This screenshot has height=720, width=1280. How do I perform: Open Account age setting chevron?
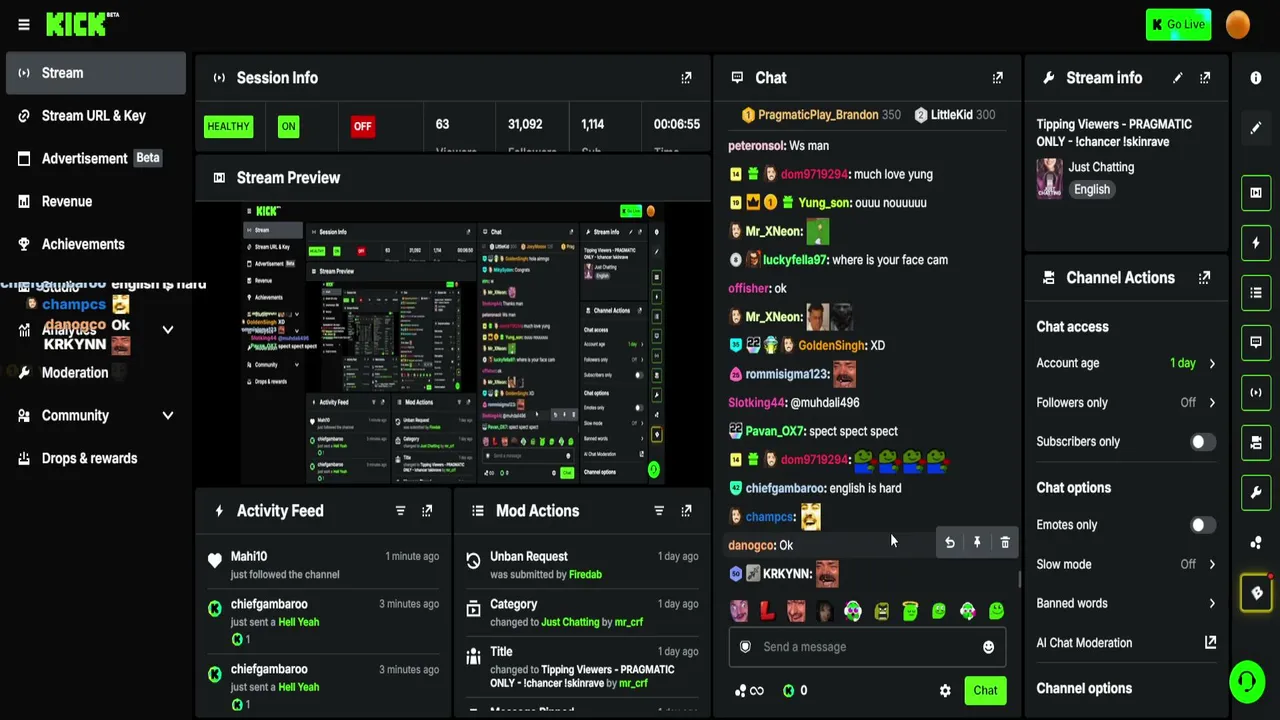click(1212, 364)
